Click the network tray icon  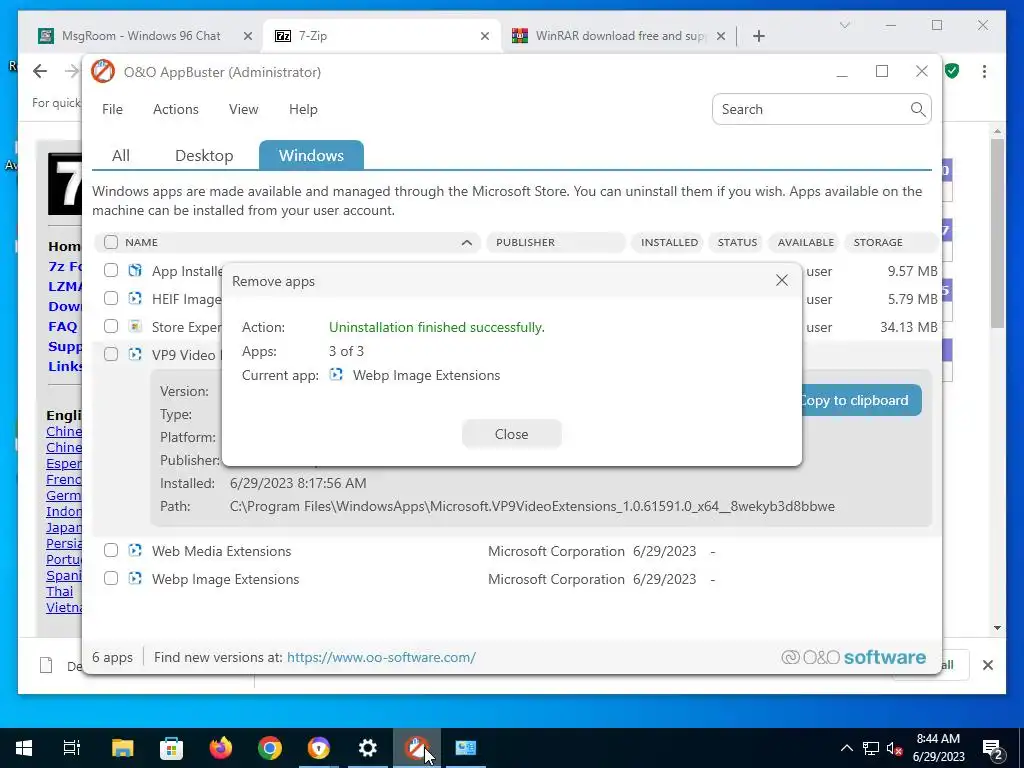[871, 748]
